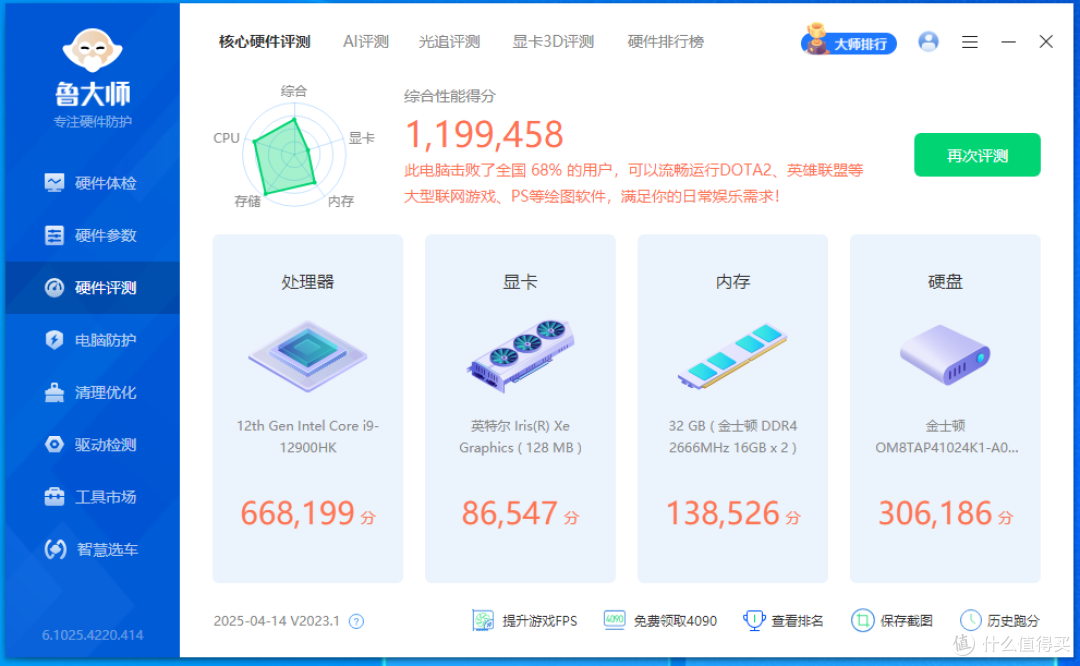Open 清理优化 in the sidebar

[92, 393]
